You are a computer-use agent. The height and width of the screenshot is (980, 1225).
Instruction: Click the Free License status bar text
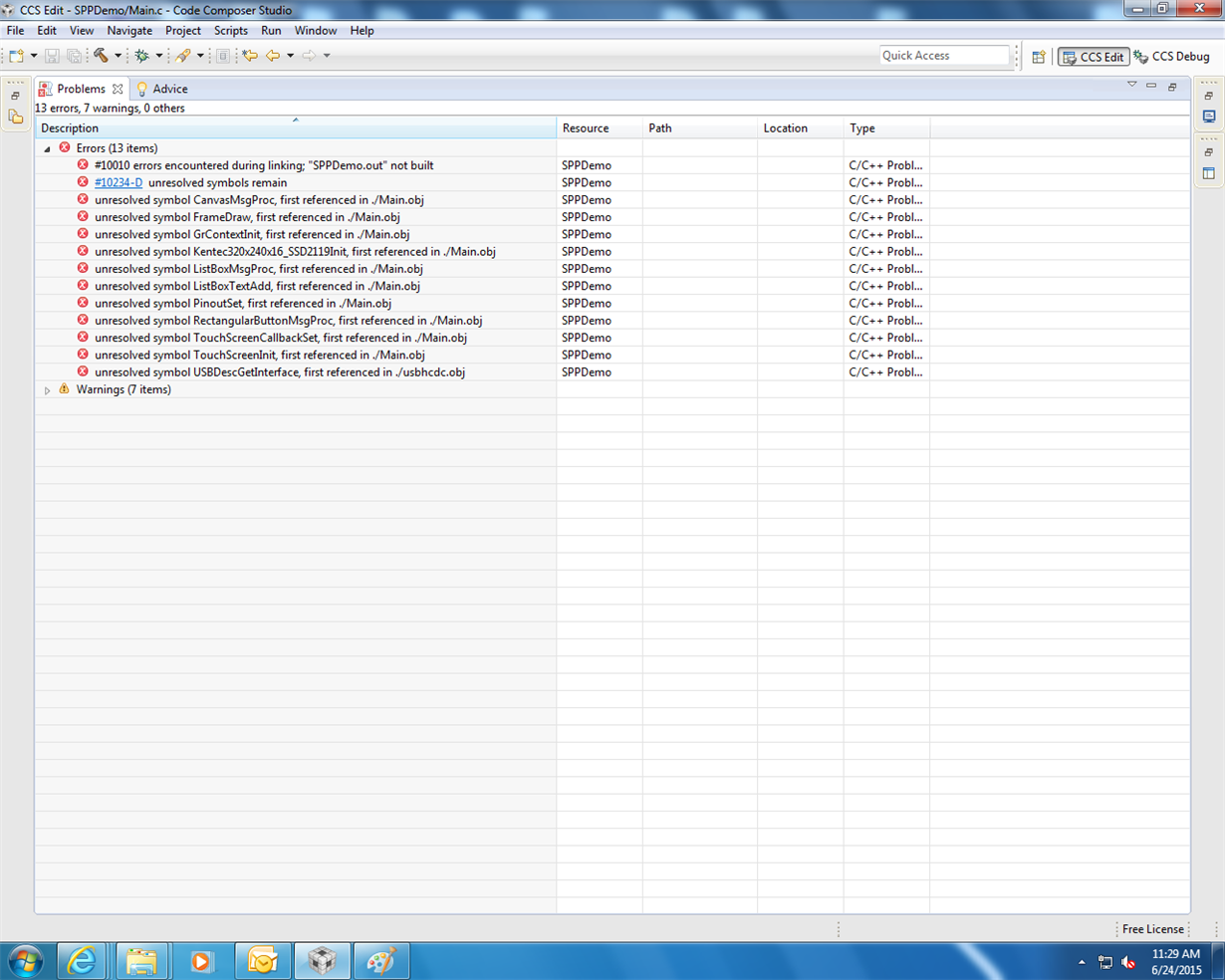coord(1153,929)
